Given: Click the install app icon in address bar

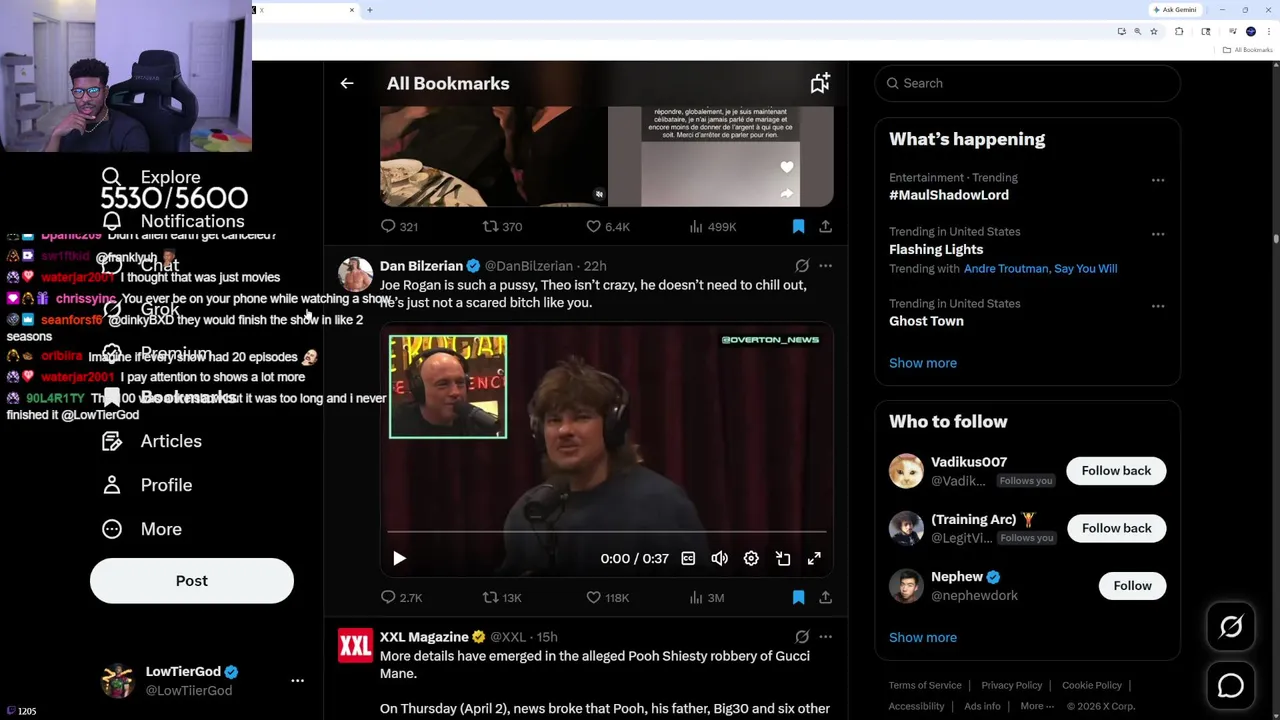Looking at the screenshot, I should pyautogui.click(x=1121, y=31).
